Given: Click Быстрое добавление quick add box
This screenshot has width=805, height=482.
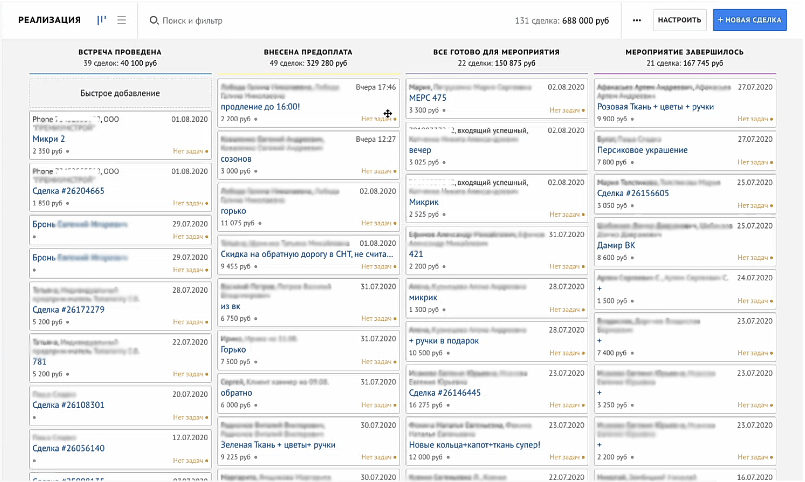Looking at the screenshot, I should pyautogui.click(x=120, y=93).
